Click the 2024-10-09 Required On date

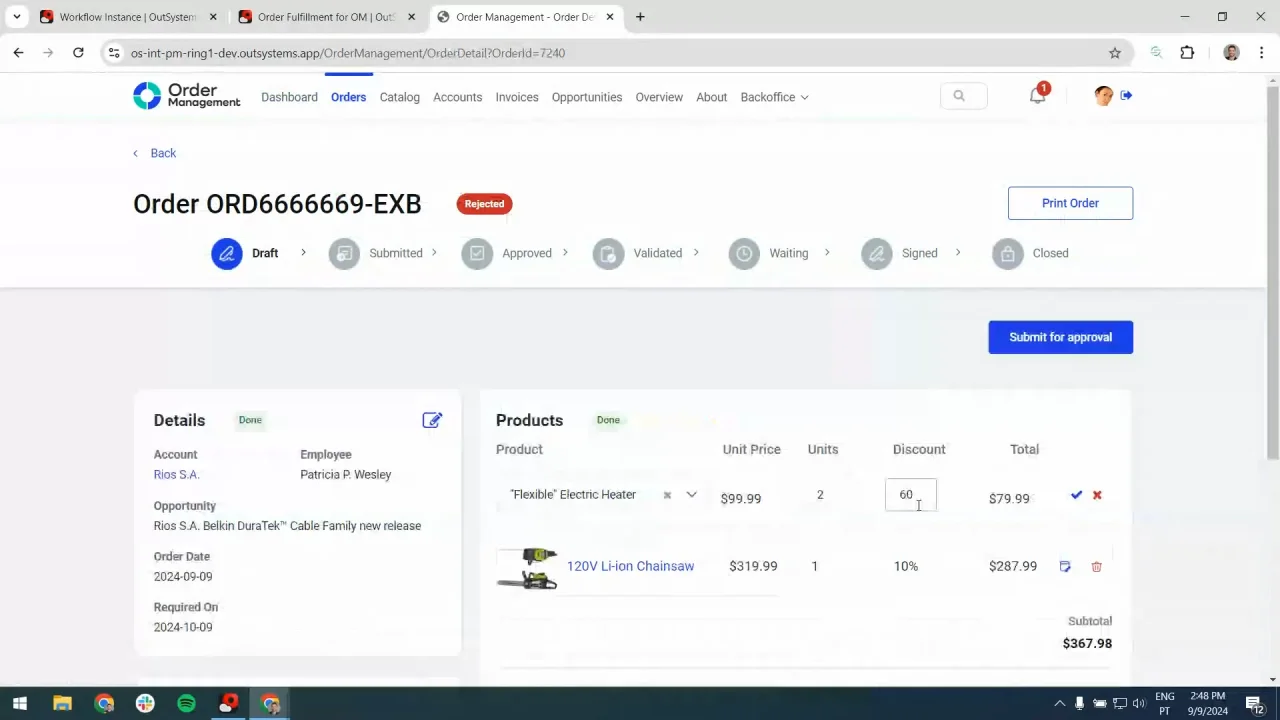[183, 627]
